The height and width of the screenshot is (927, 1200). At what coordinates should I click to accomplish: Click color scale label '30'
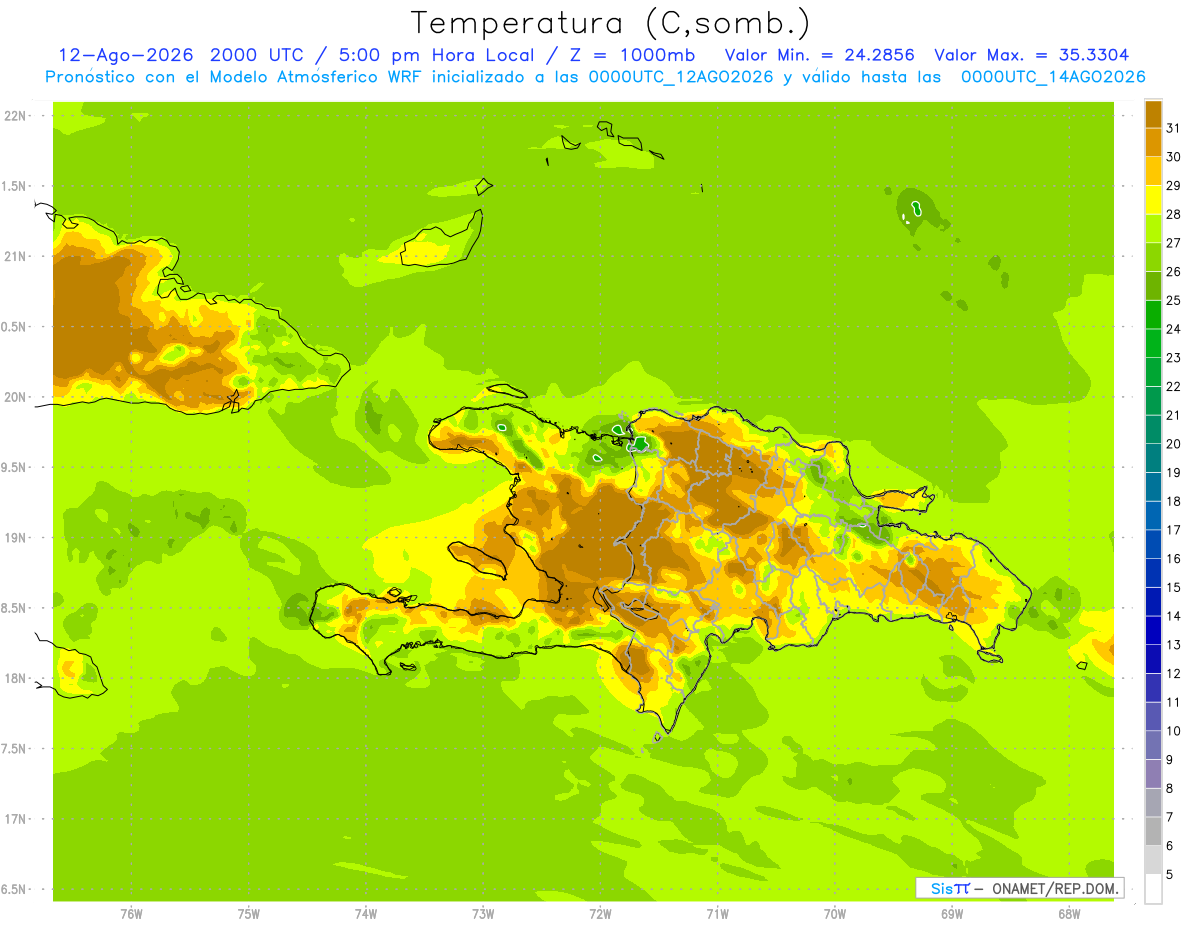(x=1174, y=156)
